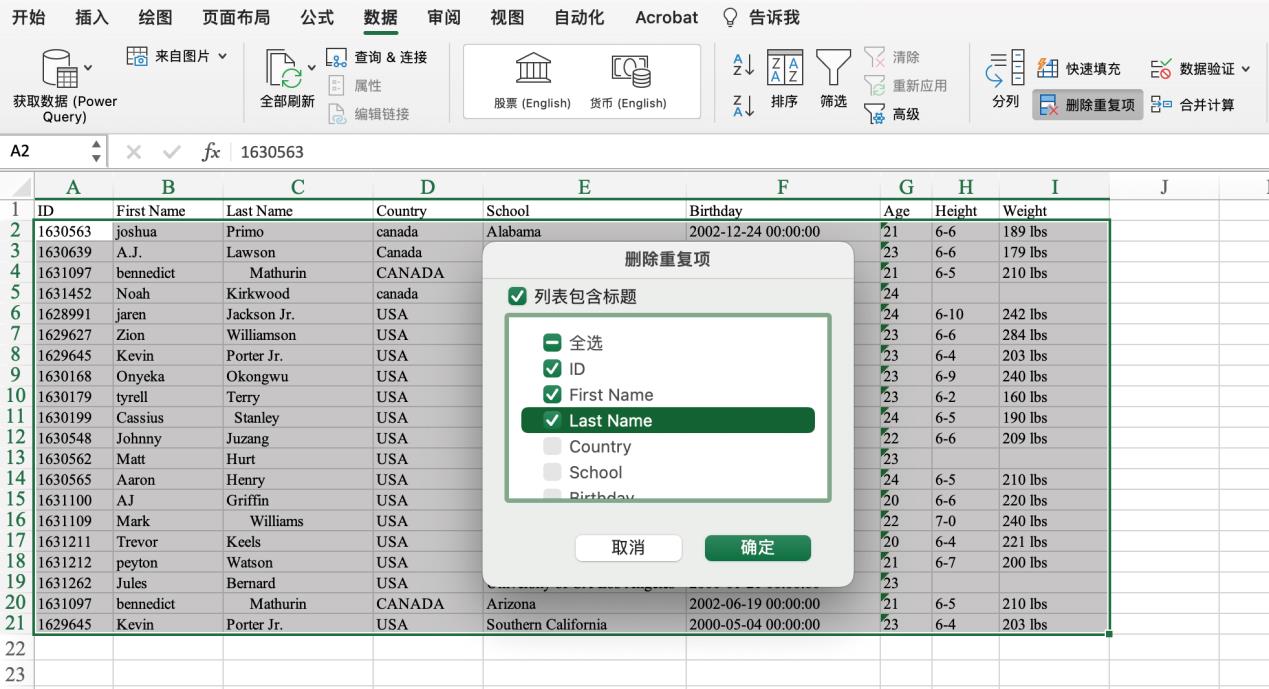Enable the Country column checkbox
The width and height of the screenshot is (1269, 689).
click(552, 447)
